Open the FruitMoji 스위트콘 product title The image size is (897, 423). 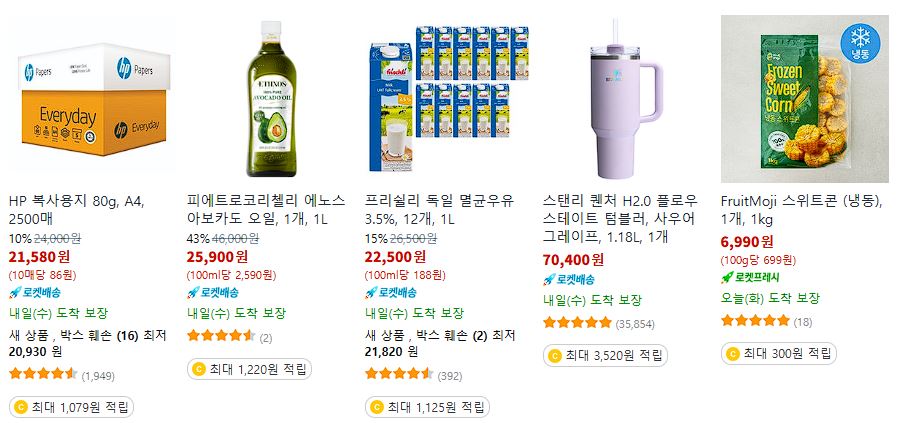tap(802, 209)
